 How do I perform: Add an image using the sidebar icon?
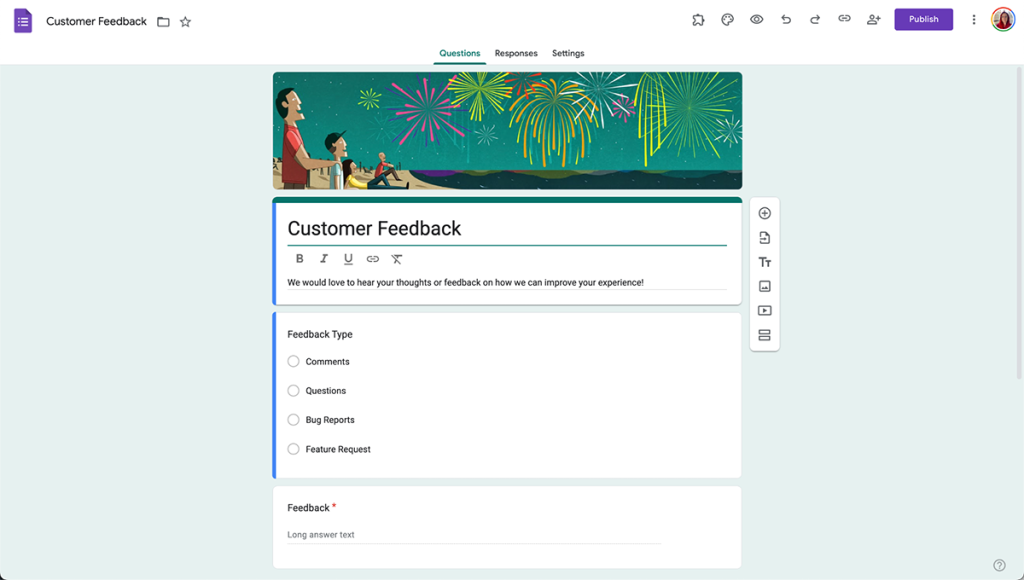[764, 286]
